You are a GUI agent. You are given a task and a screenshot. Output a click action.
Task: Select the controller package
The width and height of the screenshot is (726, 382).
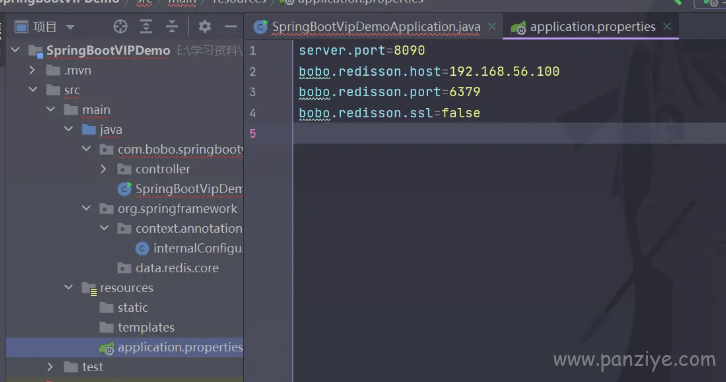163,169
